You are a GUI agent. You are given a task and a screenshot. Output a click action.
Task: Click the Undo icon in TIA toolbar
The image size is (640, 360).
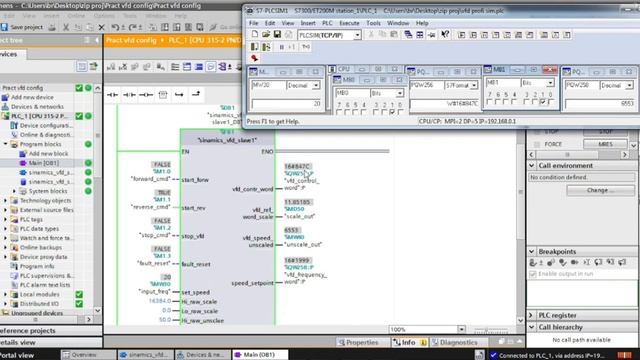click(x=115, y=27)
